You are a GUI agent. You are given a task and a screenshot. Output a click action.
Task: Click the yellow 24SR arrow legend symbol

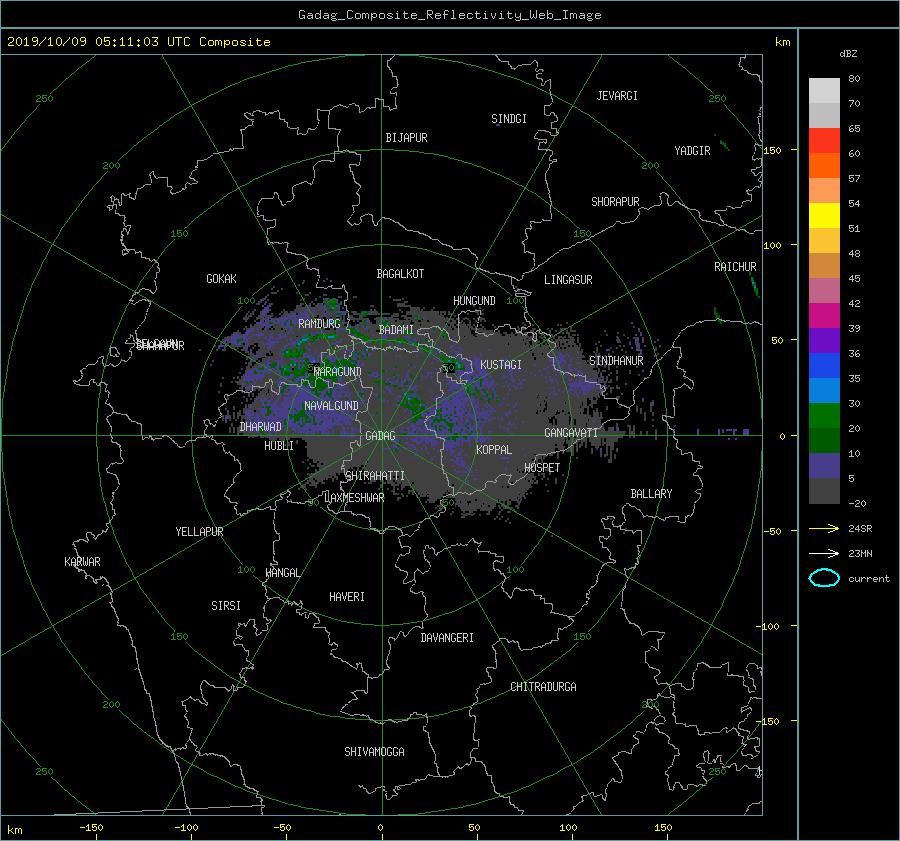[x=824, y=528]
